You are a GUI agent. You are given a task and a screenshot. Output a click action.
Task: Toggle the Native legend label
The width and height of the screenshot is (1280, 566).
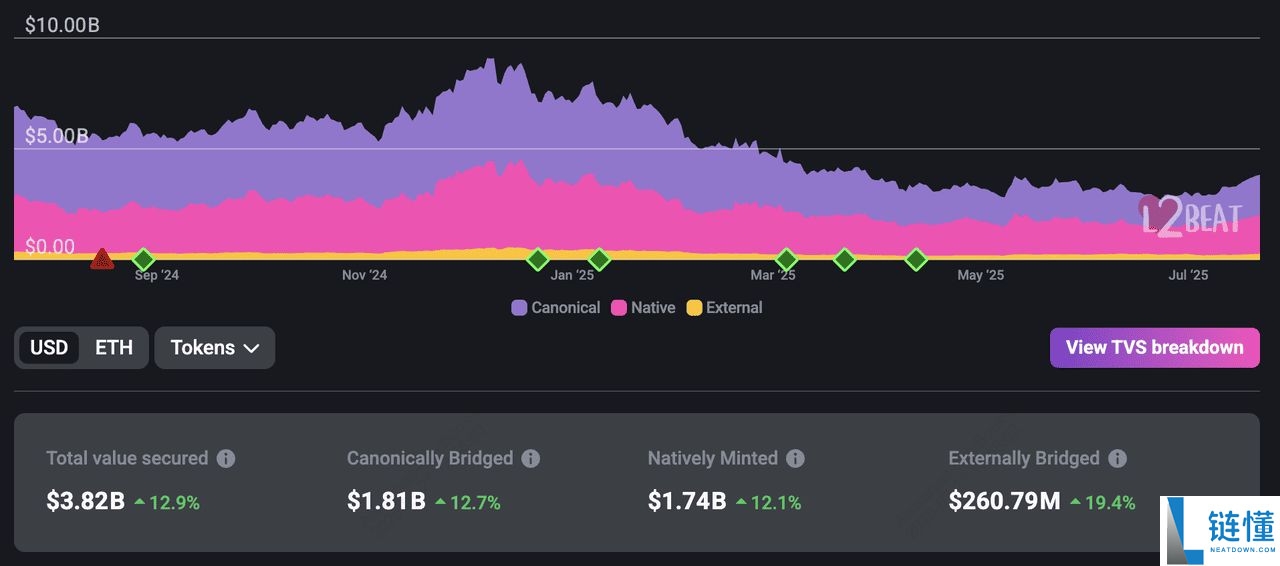tap(652, 308)
